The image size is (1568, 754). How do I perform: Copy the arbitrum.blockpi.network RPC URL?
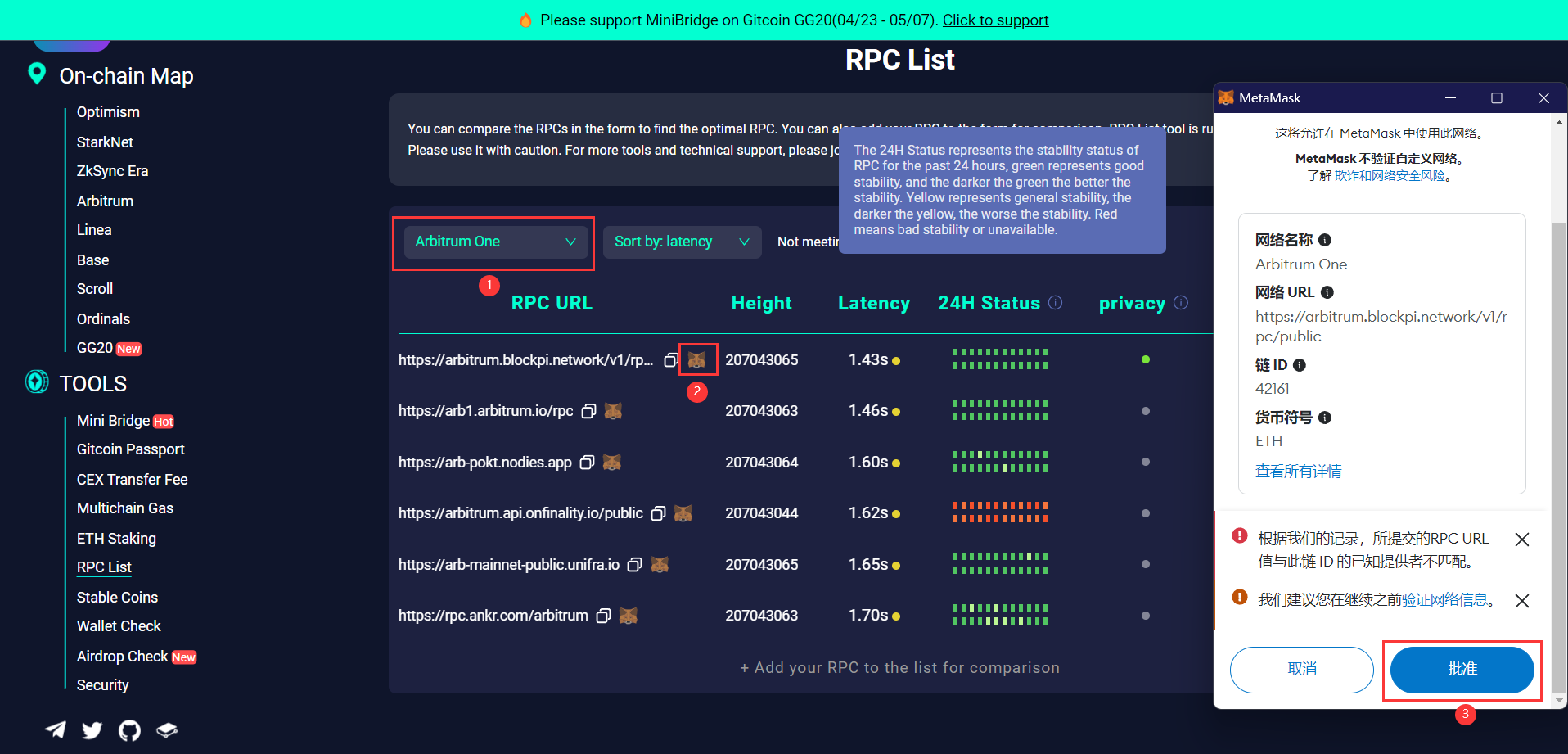pyautogui.click(x=671, y=360)
